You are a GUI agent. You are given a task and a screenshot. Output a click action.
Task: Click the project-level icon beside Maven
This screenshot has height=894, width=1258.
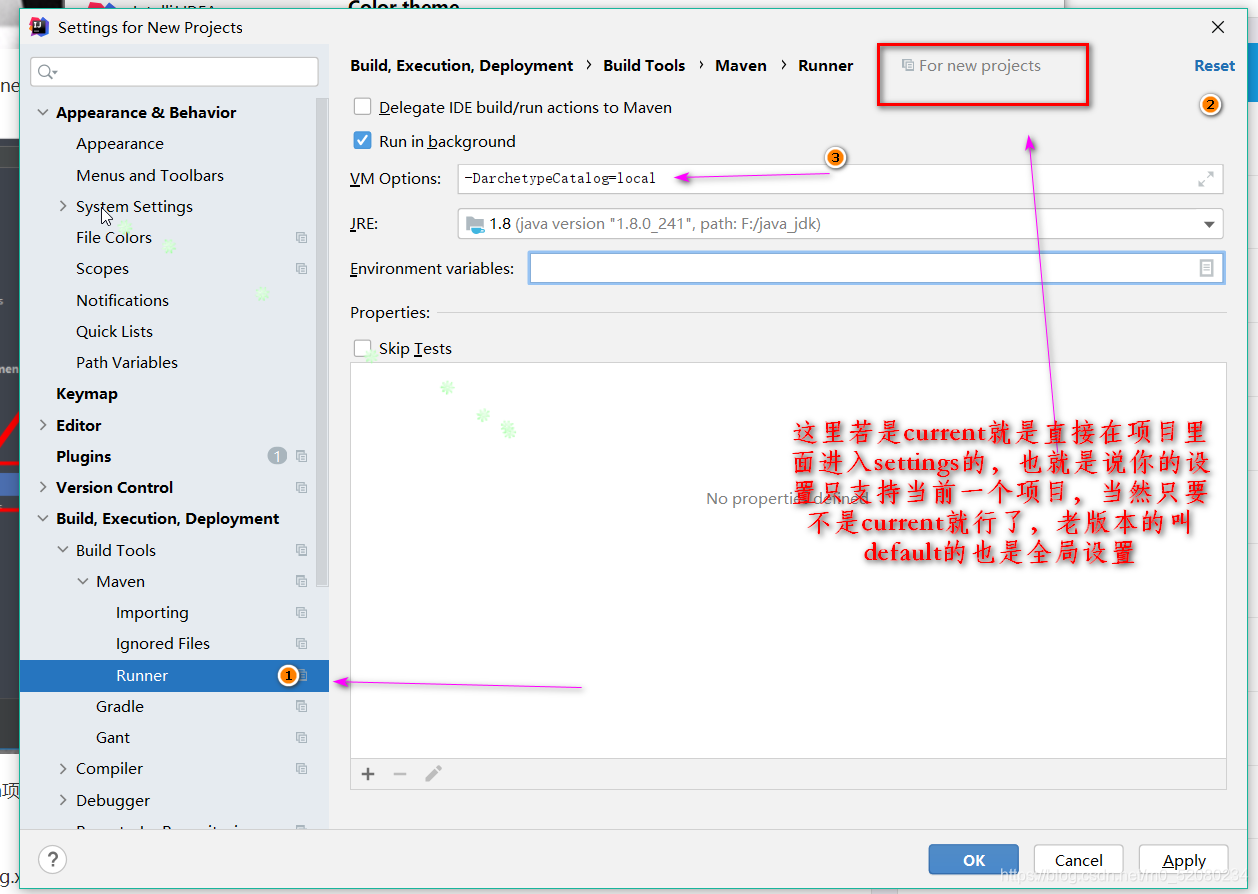coord(301,581)
